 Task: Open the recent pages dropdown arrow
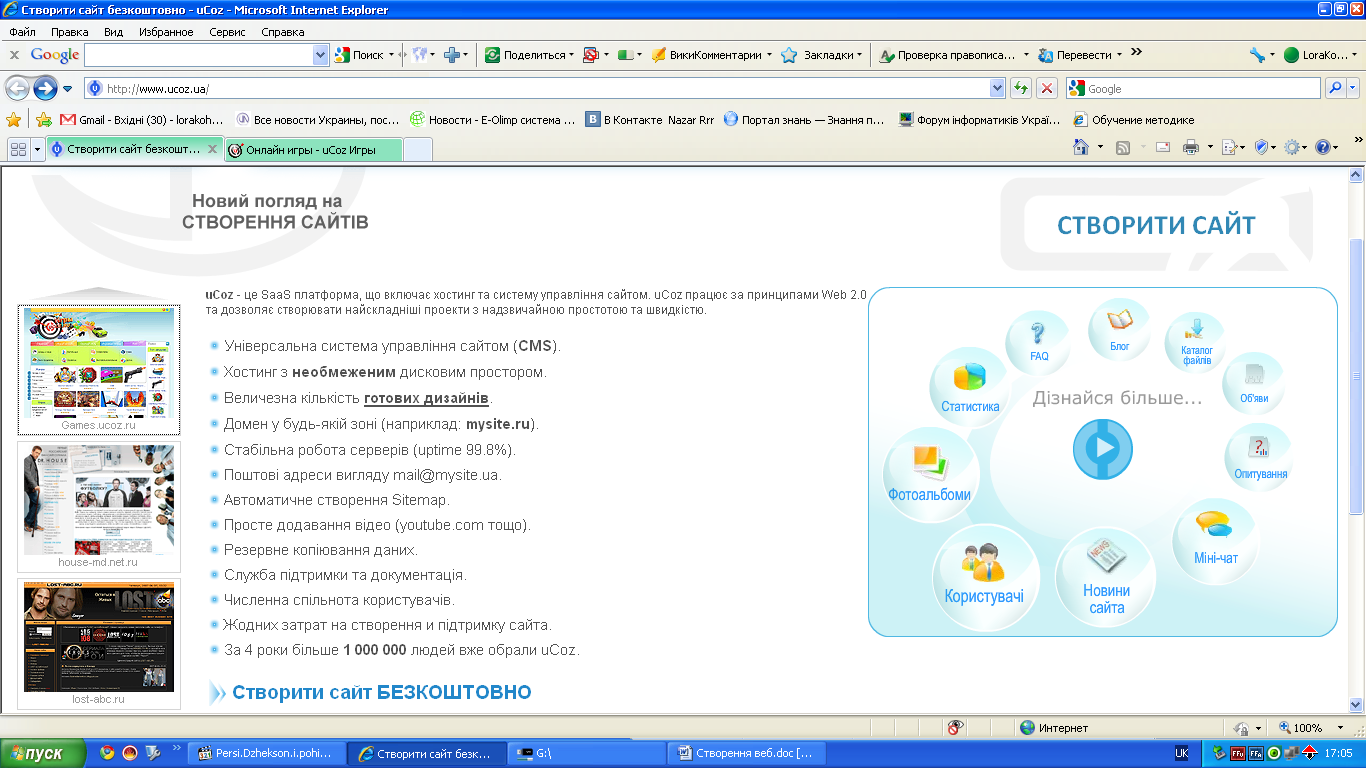[68, 88]
